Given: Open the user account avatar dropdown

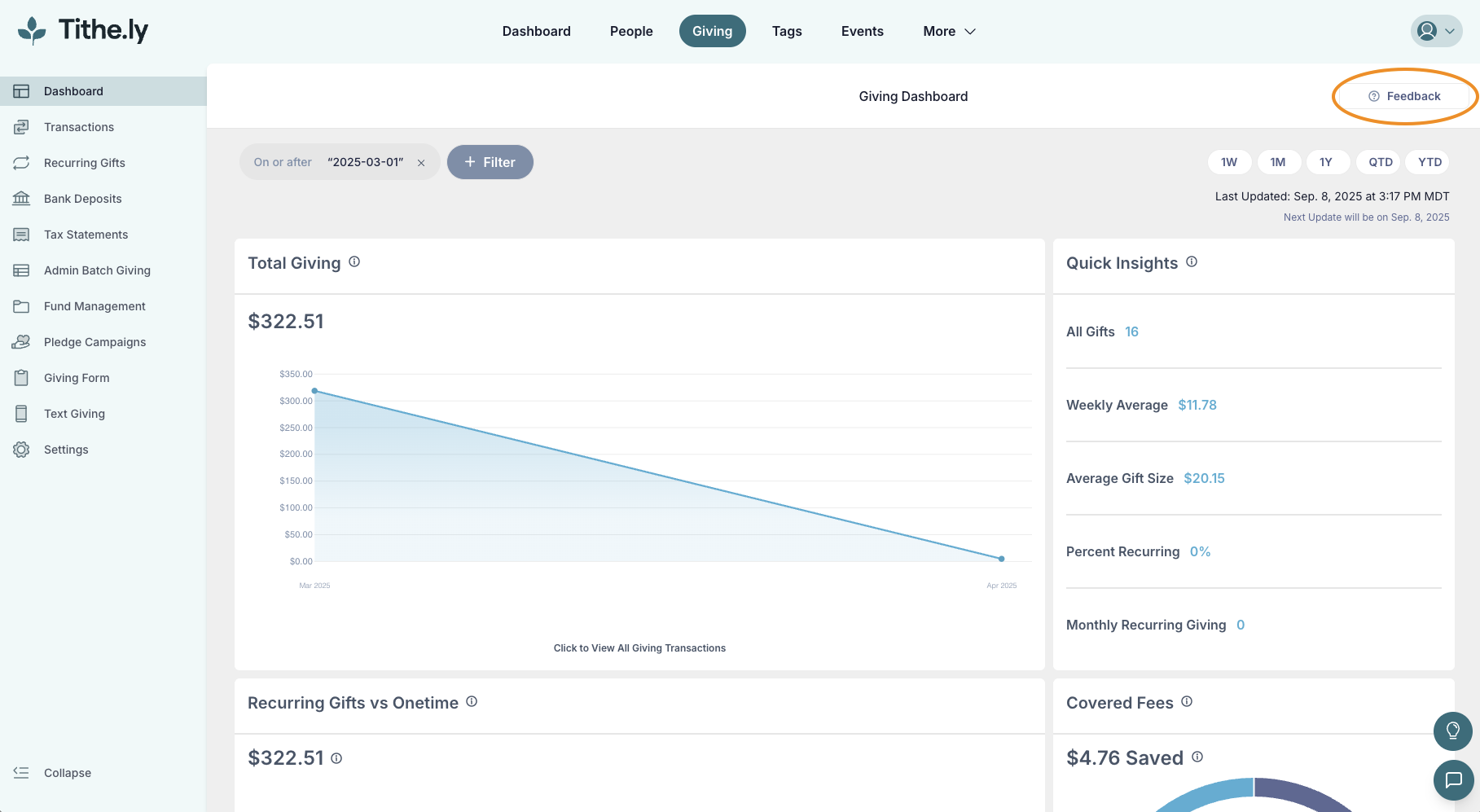Looking at the screenshot, I should (1437, 31).
